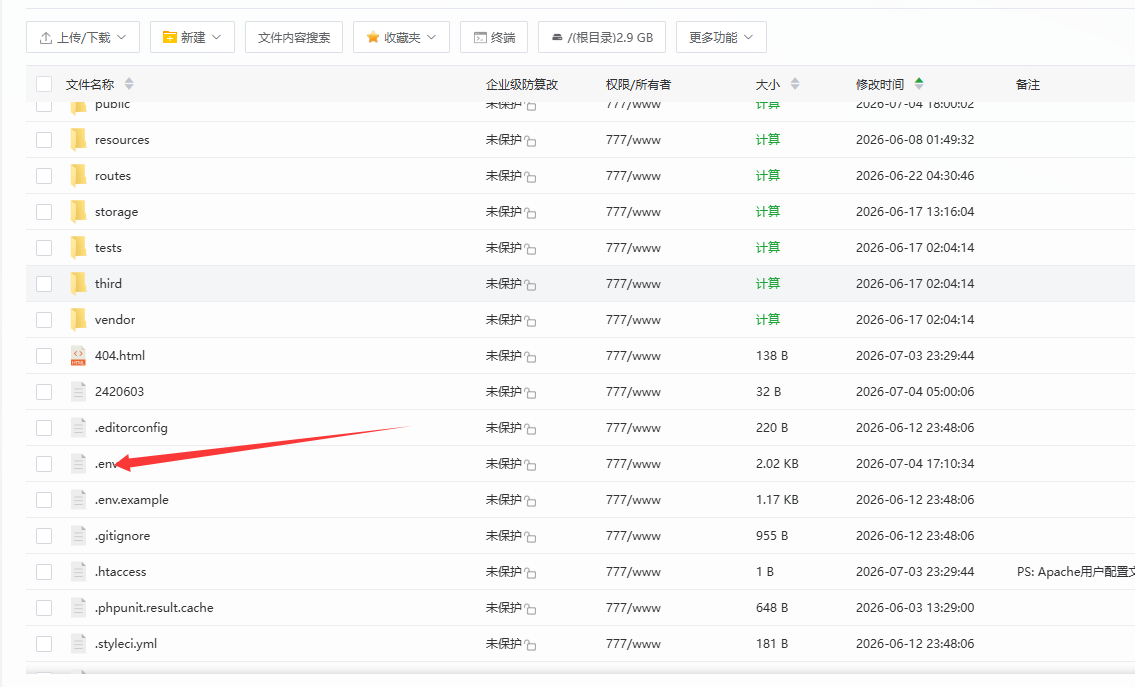Sort by modified time arrows
This screenshot has width=1135, height=687.
[919, 84]
